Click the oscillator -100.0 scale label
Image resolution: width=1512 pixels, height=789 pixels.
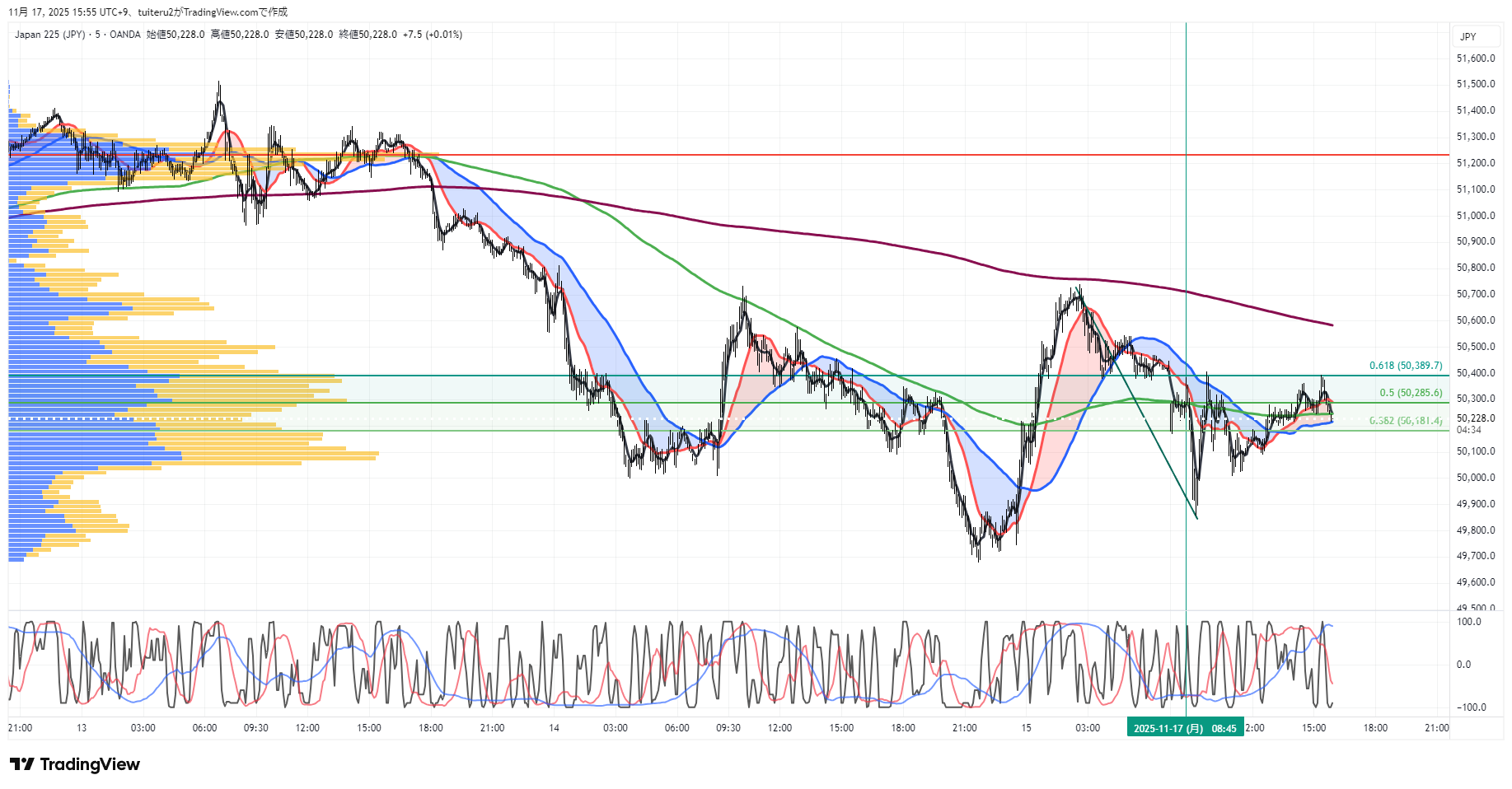click(x=1471, y=707)
